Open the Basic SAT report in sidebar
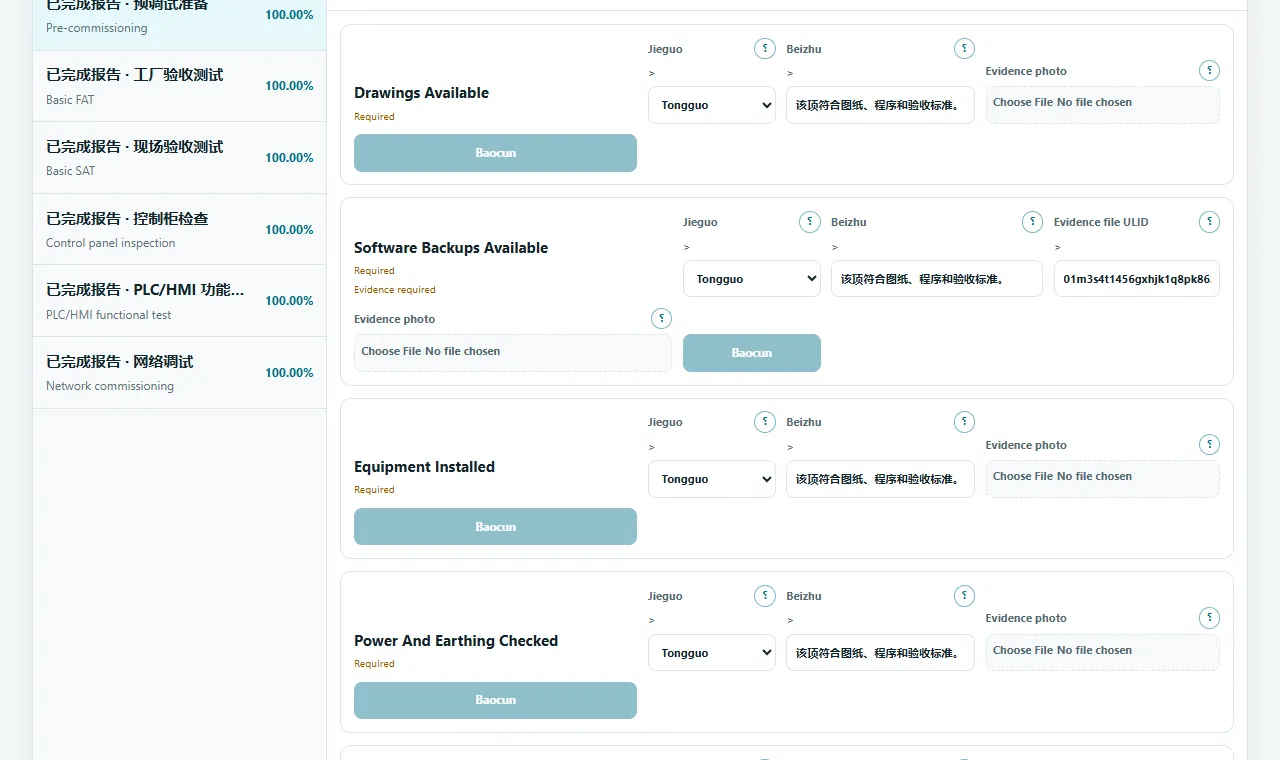 click(179, 158)
